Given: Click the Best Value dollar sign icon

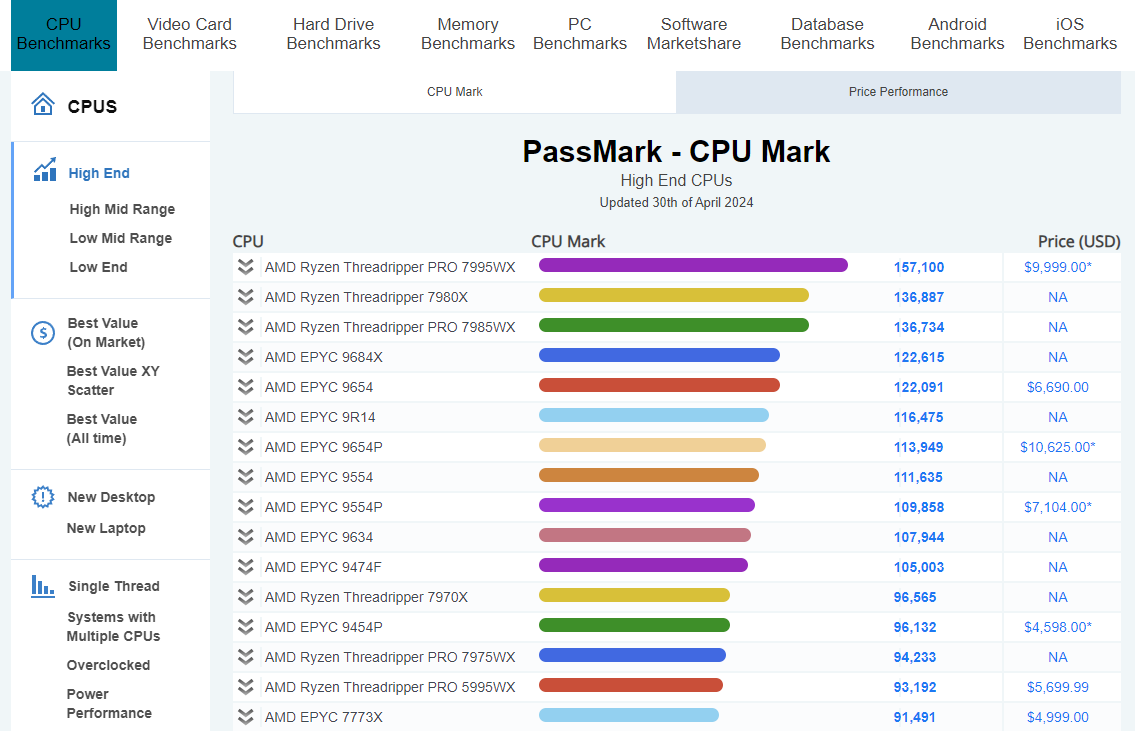Looking at the screenshot, I should (41, 332).
